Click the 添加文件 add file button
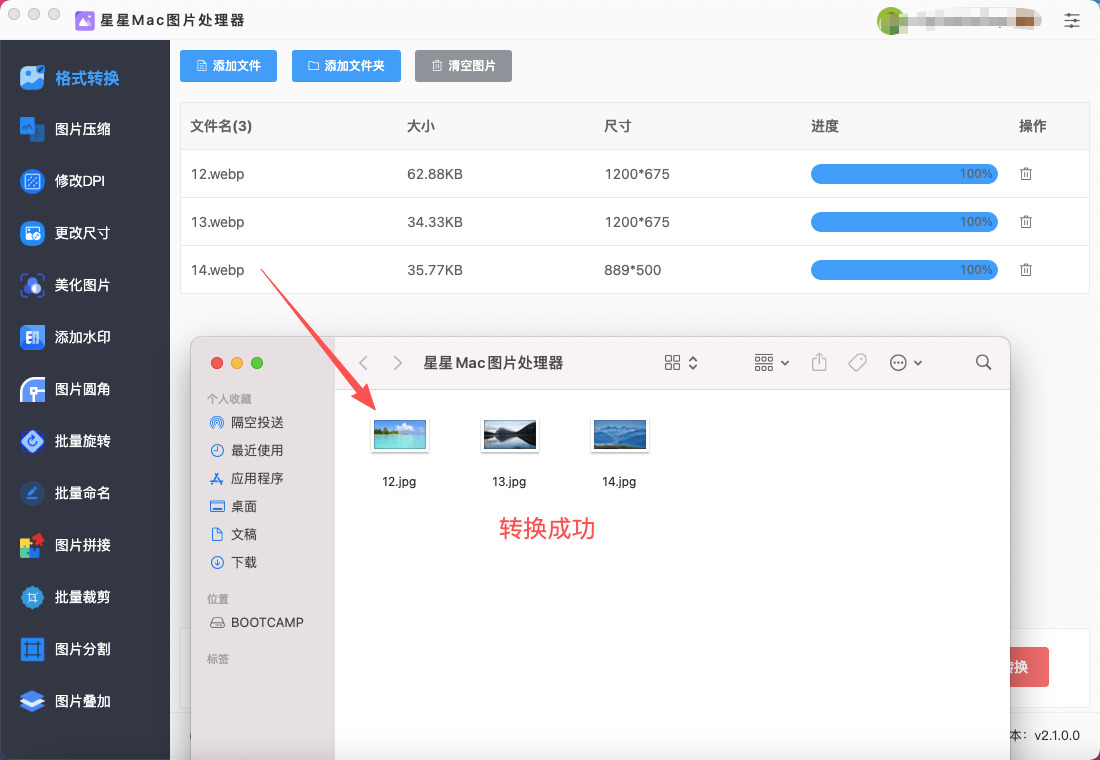This screenshot has height=760, width=1100. 228,66
